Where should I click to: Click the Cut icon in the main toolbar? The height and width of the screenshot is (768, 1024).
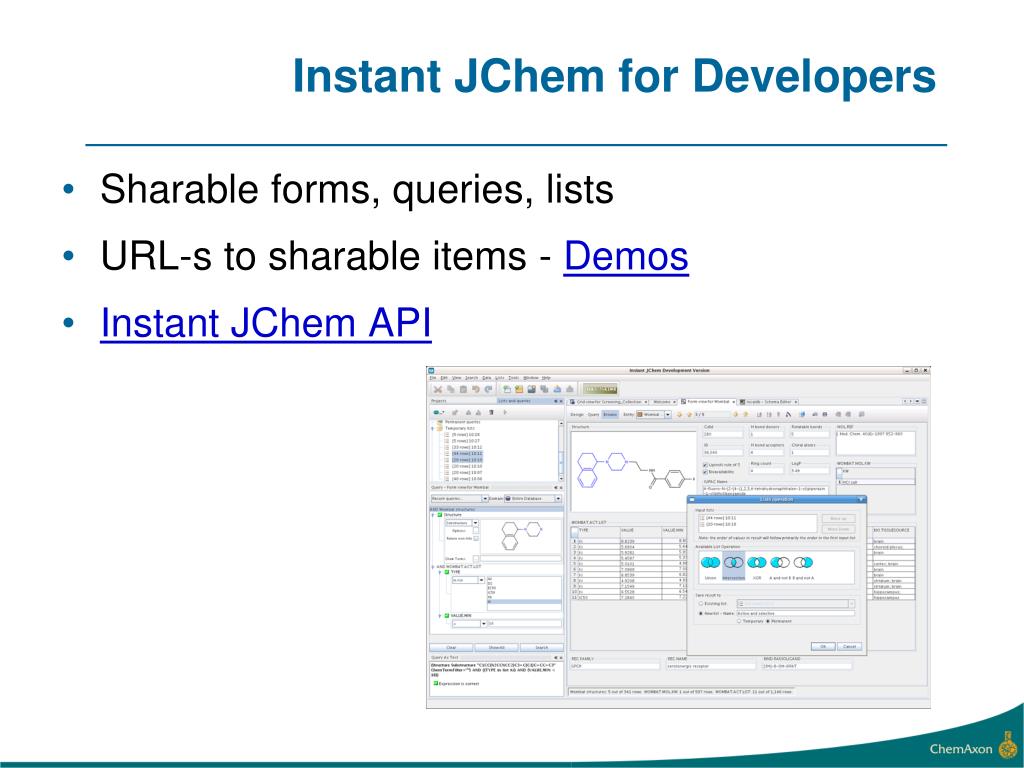438,389
